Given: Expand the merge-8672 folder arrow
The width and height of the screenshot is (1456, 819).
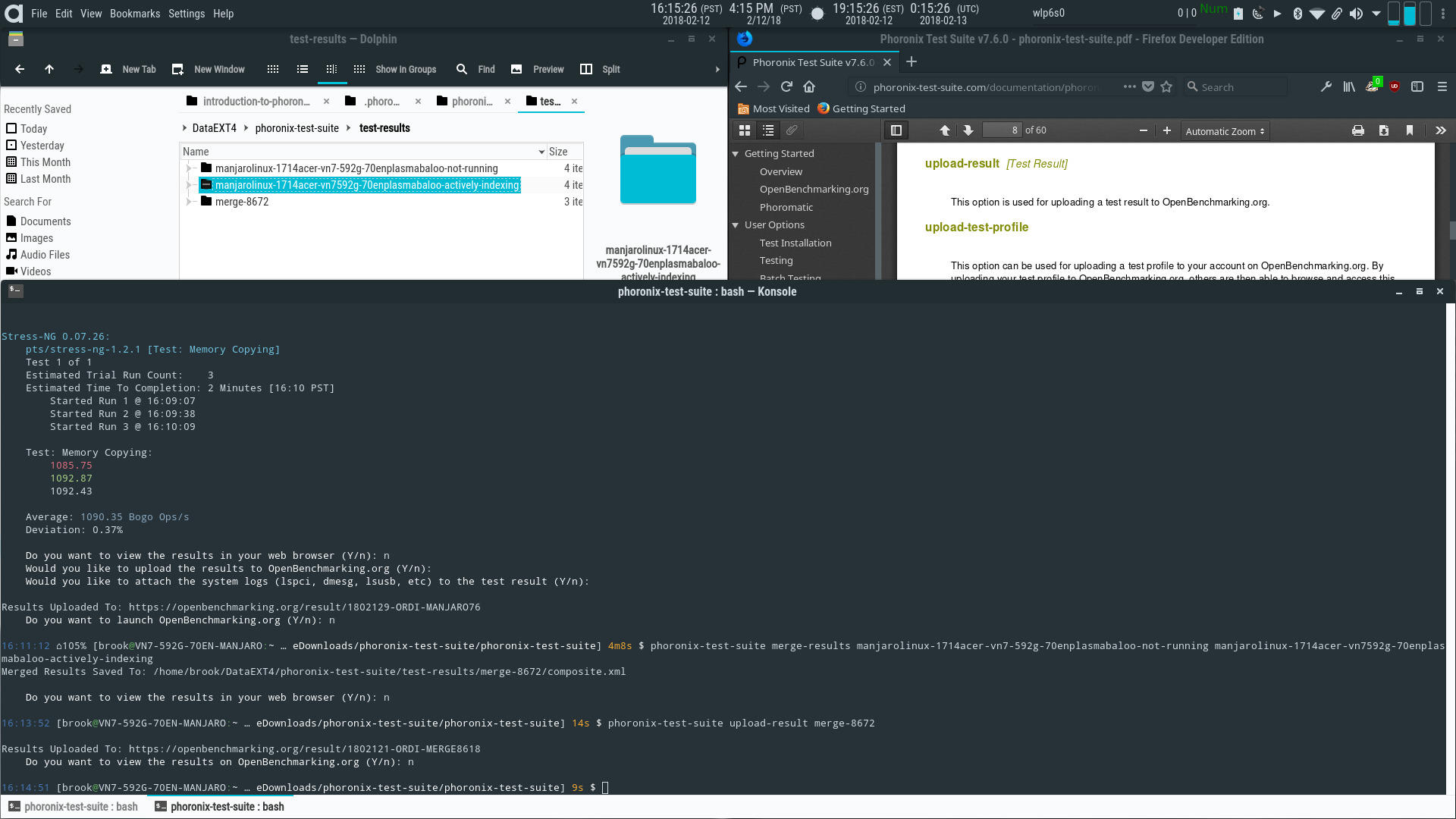Looking at the screenshot, I should (189, 202).
